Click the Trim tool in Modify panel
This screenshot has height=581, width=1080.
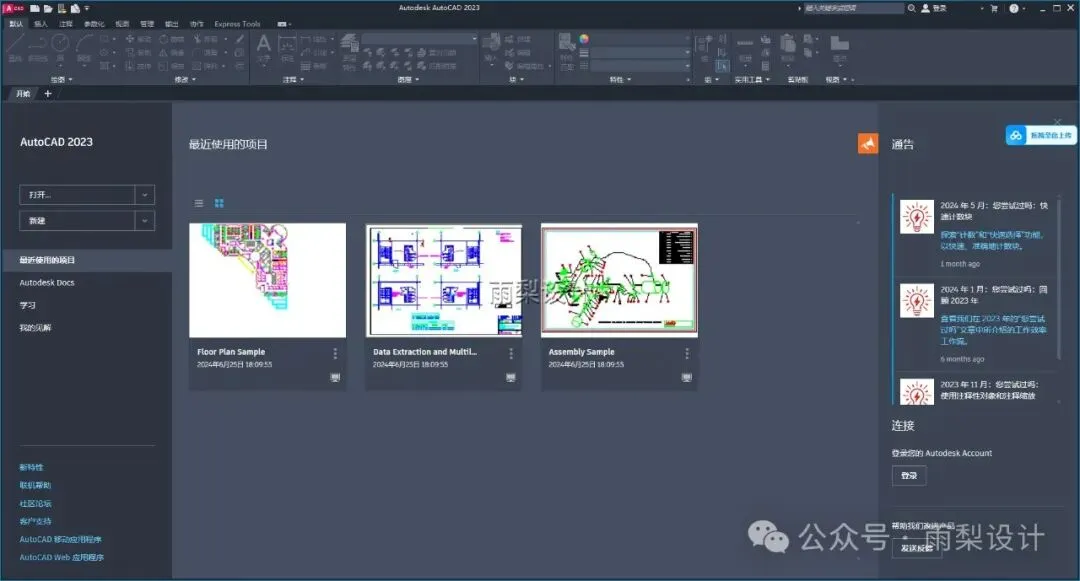point(205,39)
